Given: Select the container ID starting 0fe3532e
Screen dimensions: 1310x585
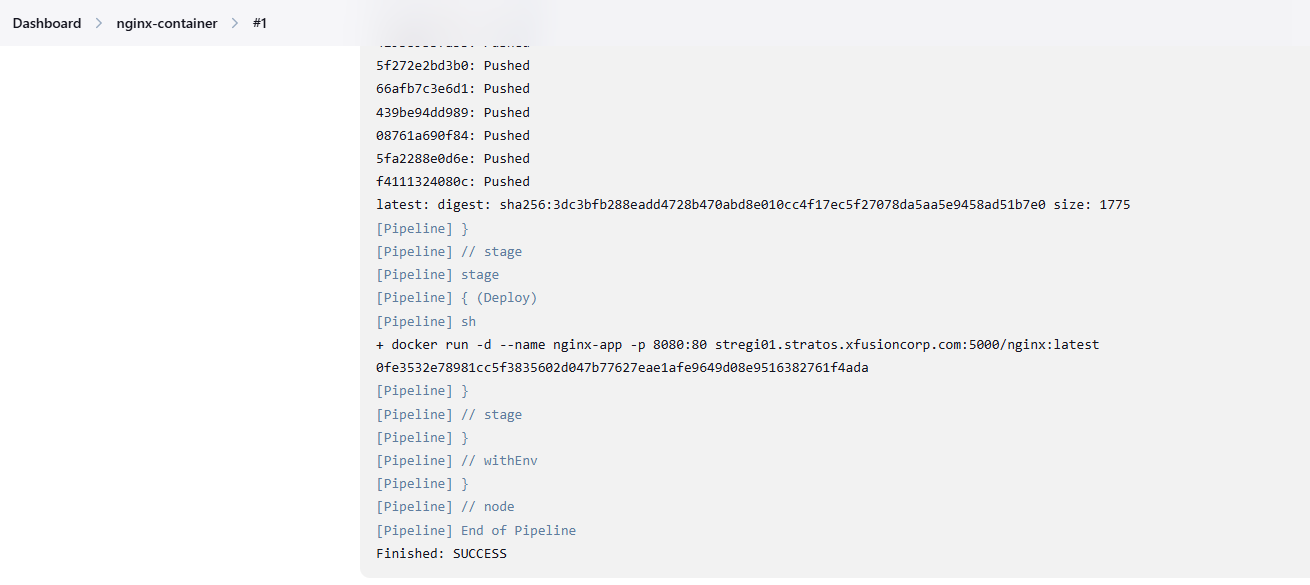Looking at the screenshot, I should (x=622, y=367).
